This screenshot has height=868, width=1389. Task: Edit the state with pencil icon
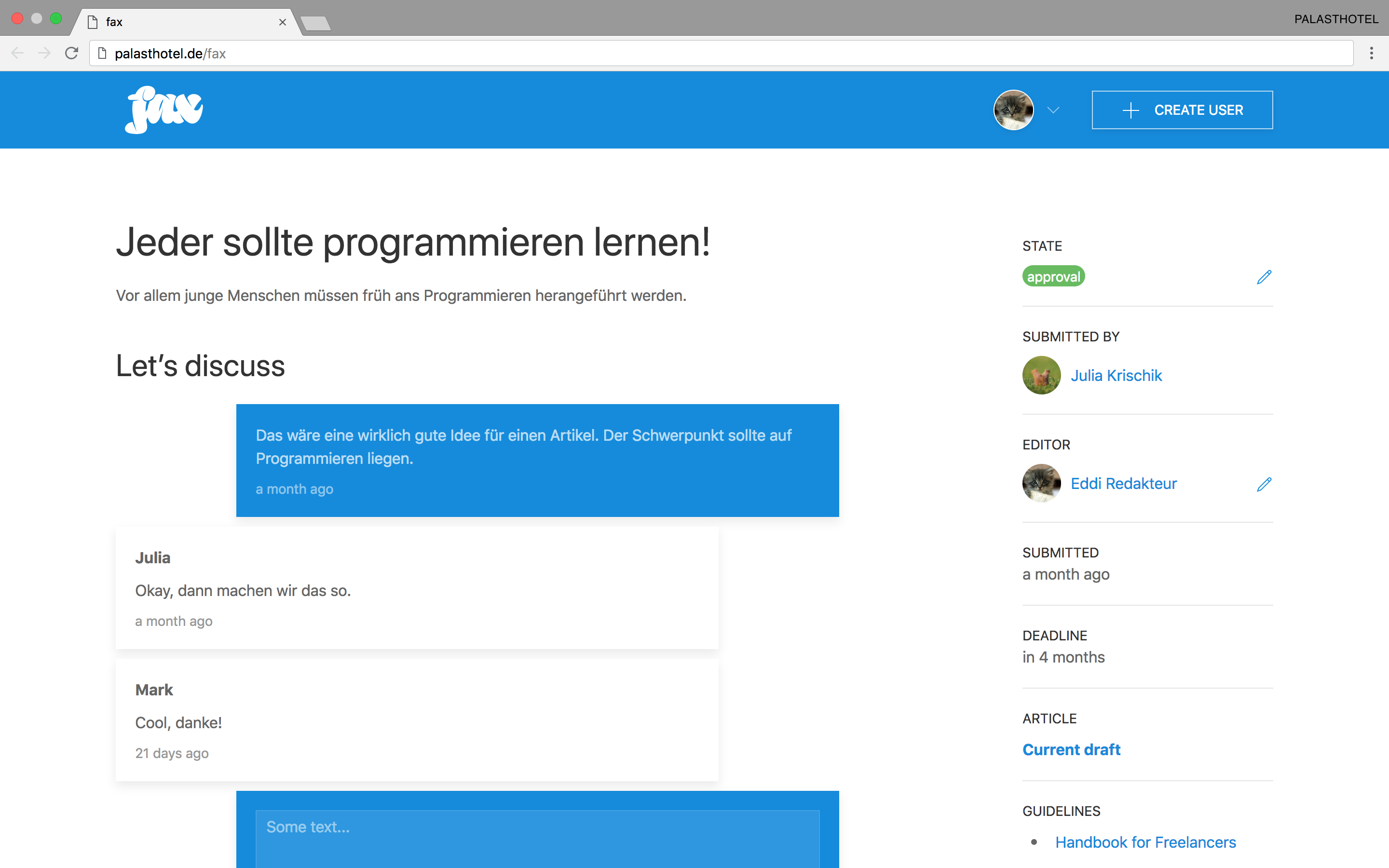click(x=1264, y=277)
